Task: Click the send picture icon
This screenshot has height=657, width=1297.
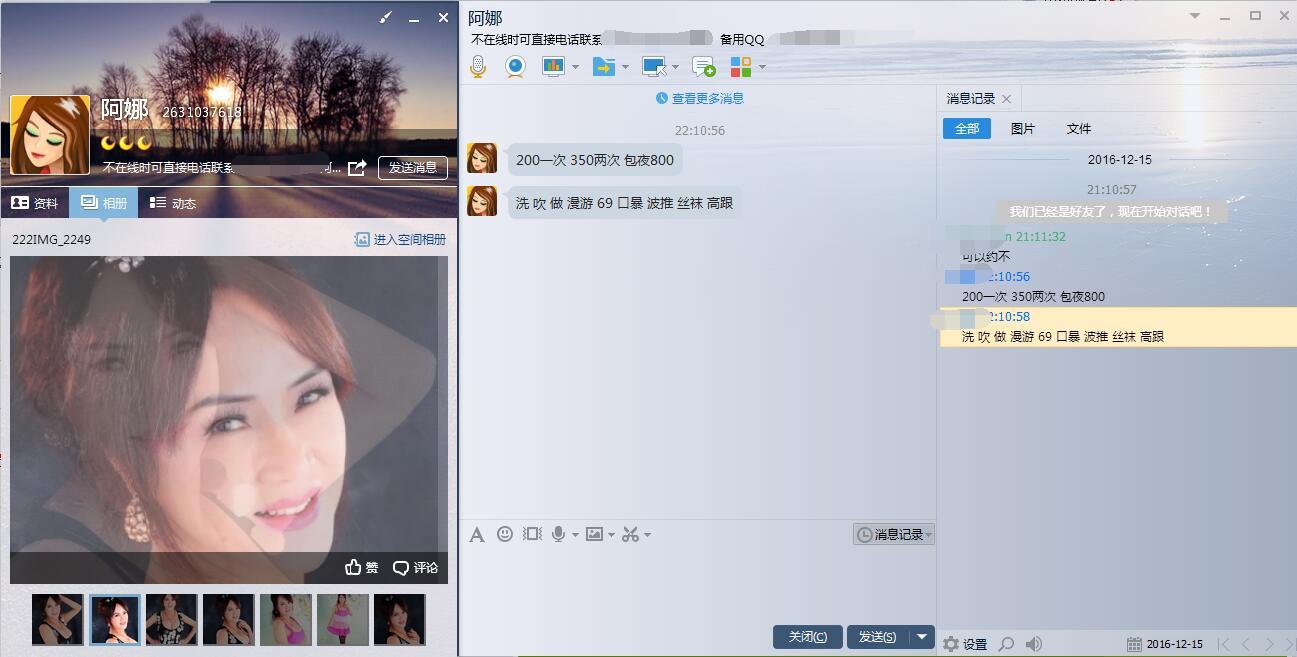Action: (x=594, y=534)
